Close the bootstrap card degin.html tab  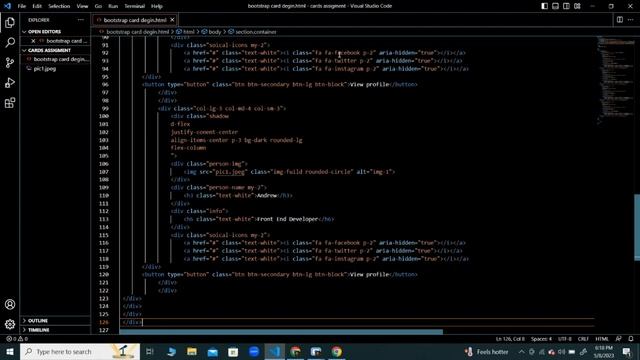(x=172, y=20)
